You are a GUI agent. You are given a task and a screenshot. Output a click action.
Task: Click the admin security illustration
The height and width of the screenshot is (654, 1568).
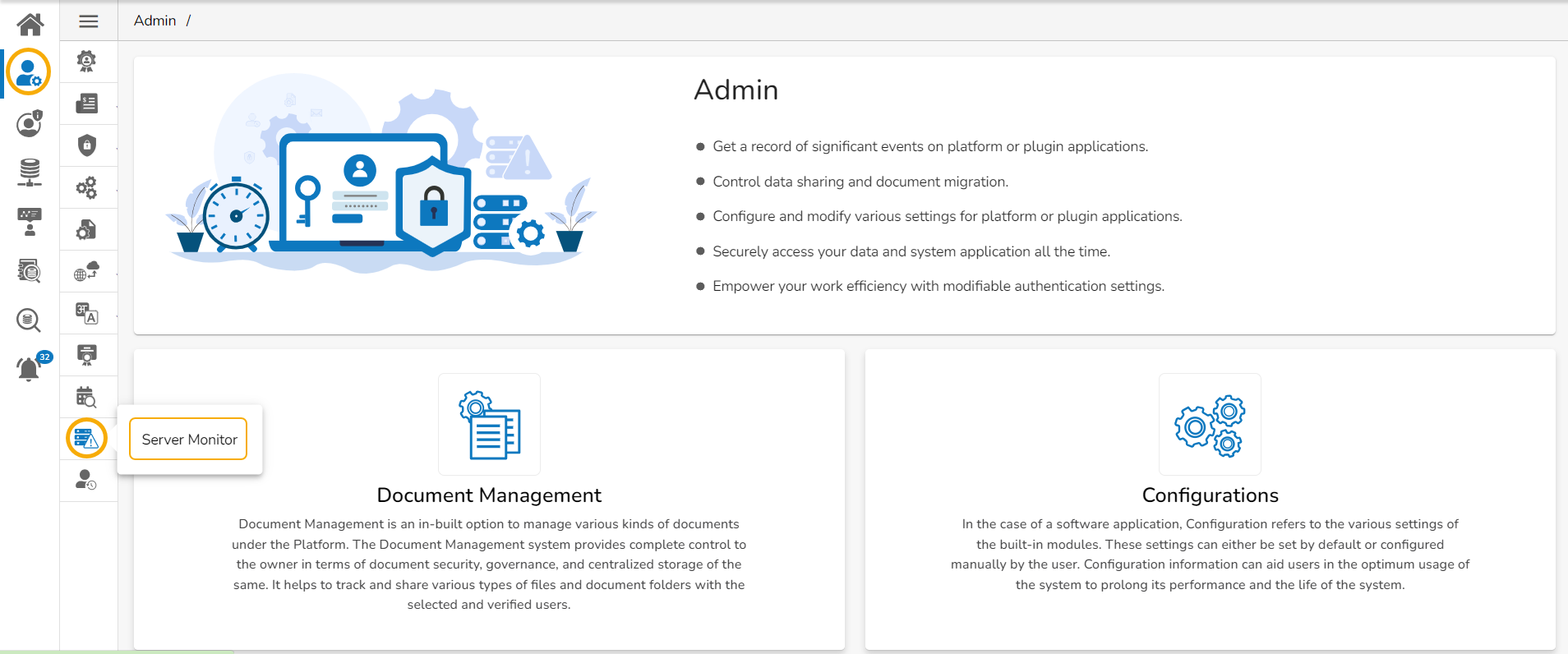380,174
